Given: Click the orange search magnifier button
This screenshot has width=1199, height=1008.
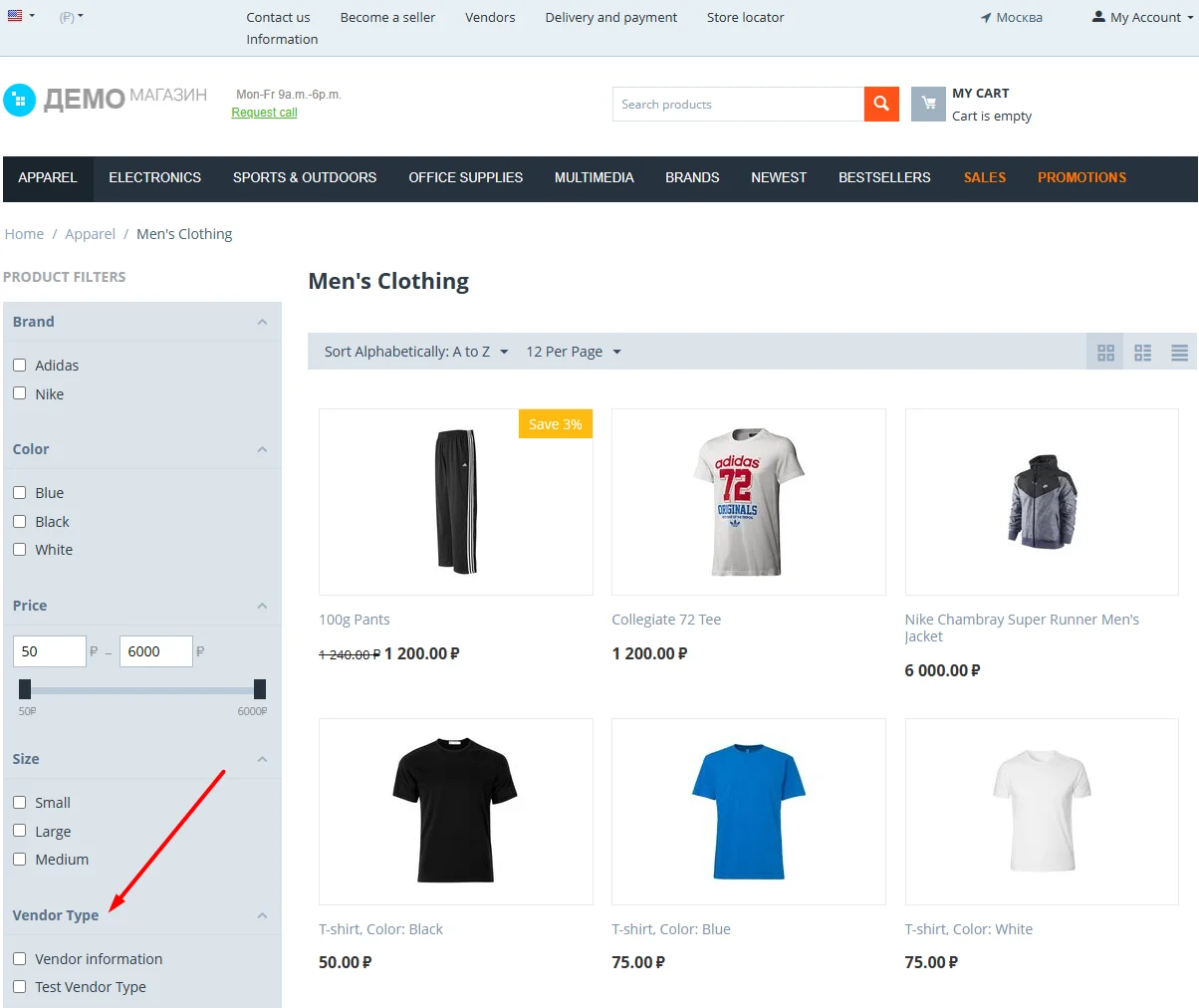Looking at the screenshot, I should 881,104.
